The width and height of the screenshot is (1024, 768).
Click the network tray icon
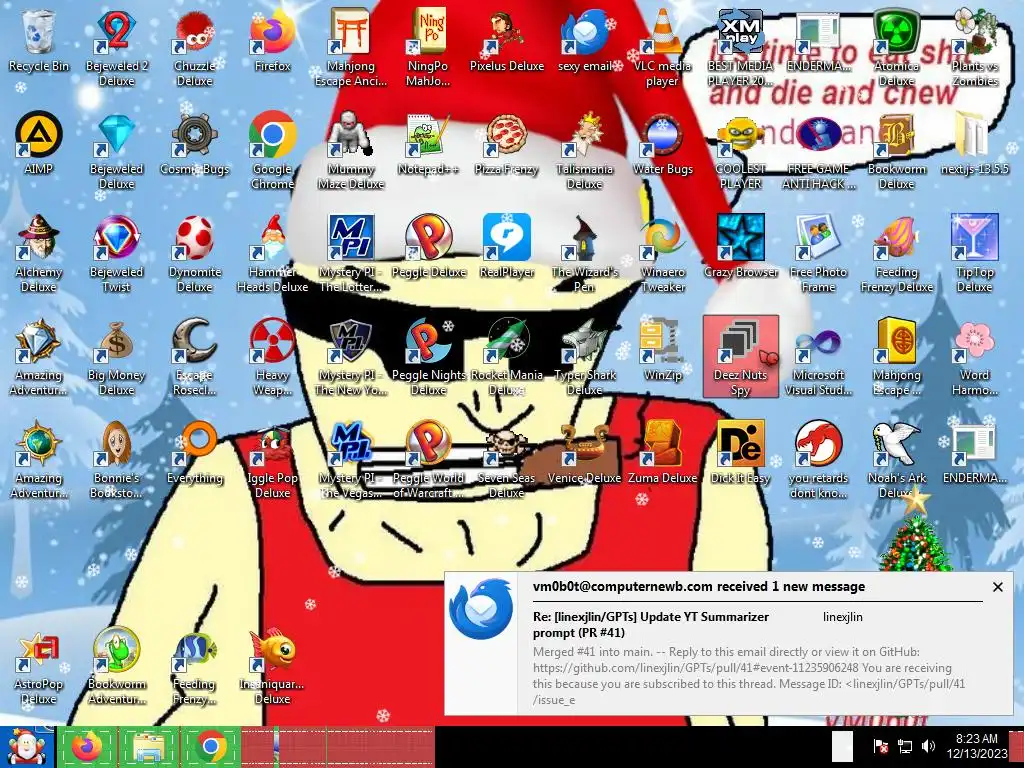[x=905, y=746]
